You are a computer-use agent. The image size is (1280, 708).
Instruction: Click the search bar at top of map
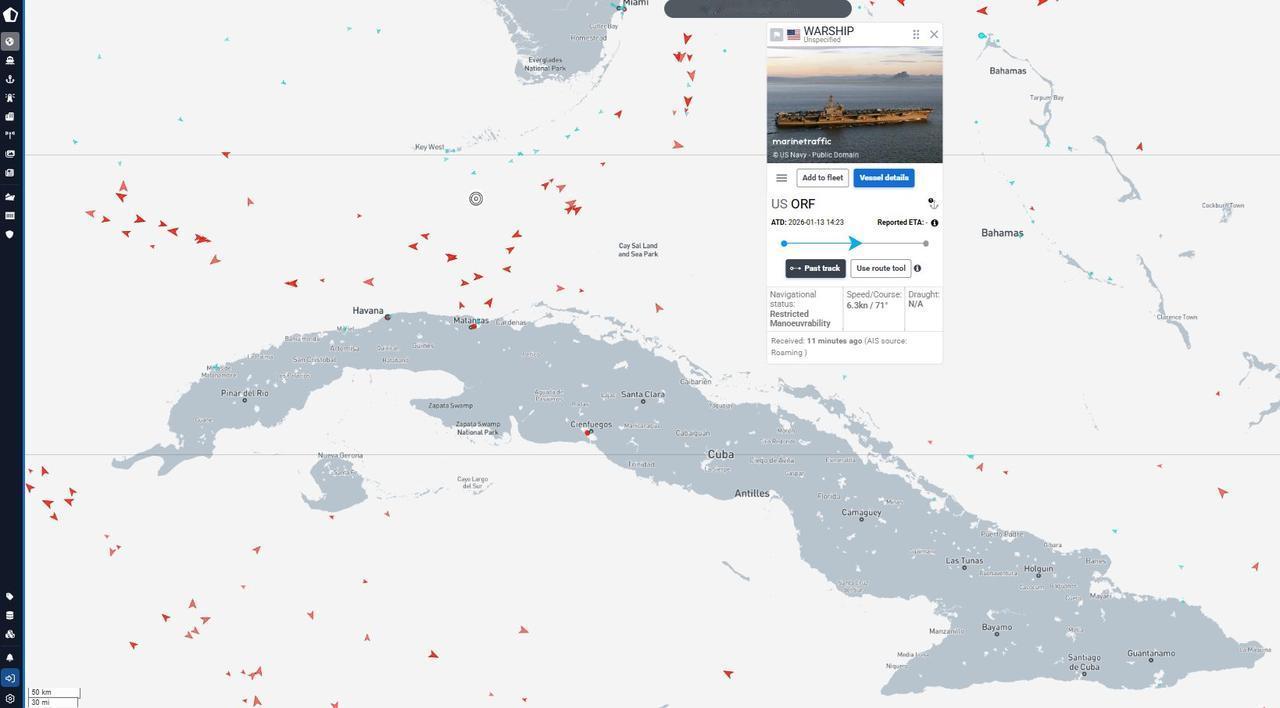pyautogui.click(x=758, y=9)
